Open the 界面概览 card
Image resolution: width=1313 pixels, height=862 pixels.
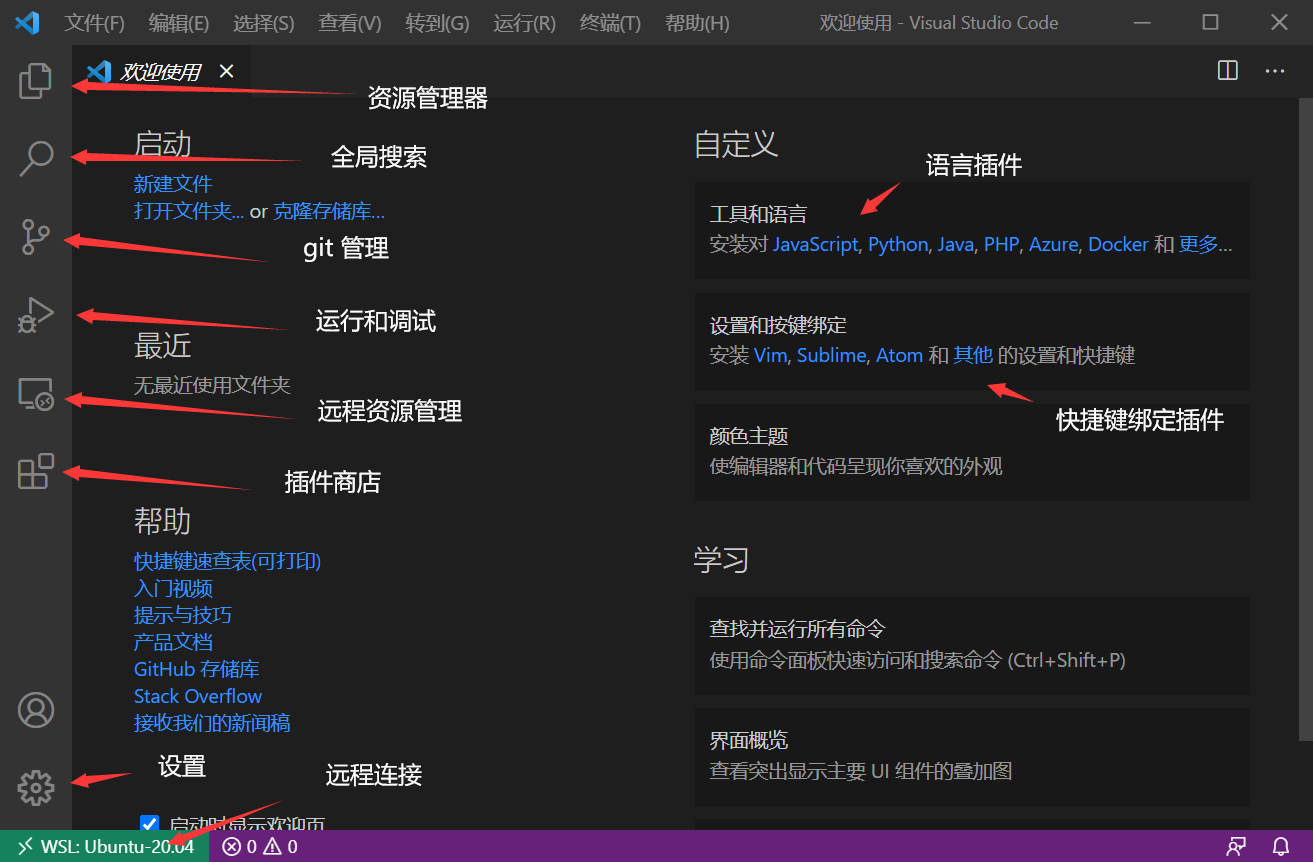(x=972, y=757)
